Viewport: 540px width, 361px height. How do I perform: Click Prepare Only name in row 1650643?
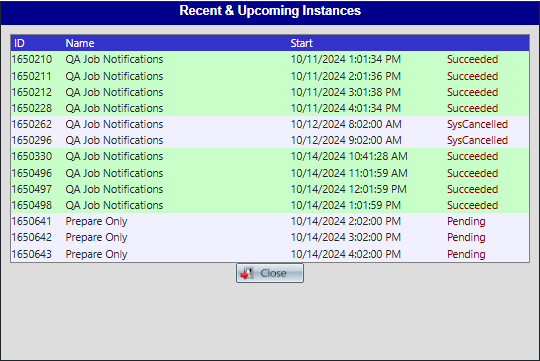pyautogui.click(x=96, y=254)
